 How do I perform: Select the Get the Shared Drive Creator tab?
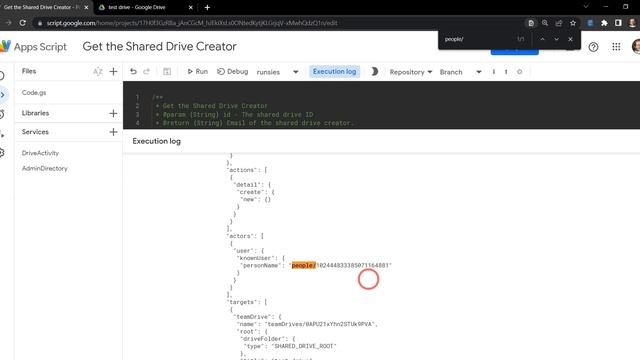pyautogui.click(x=45, y=7)
